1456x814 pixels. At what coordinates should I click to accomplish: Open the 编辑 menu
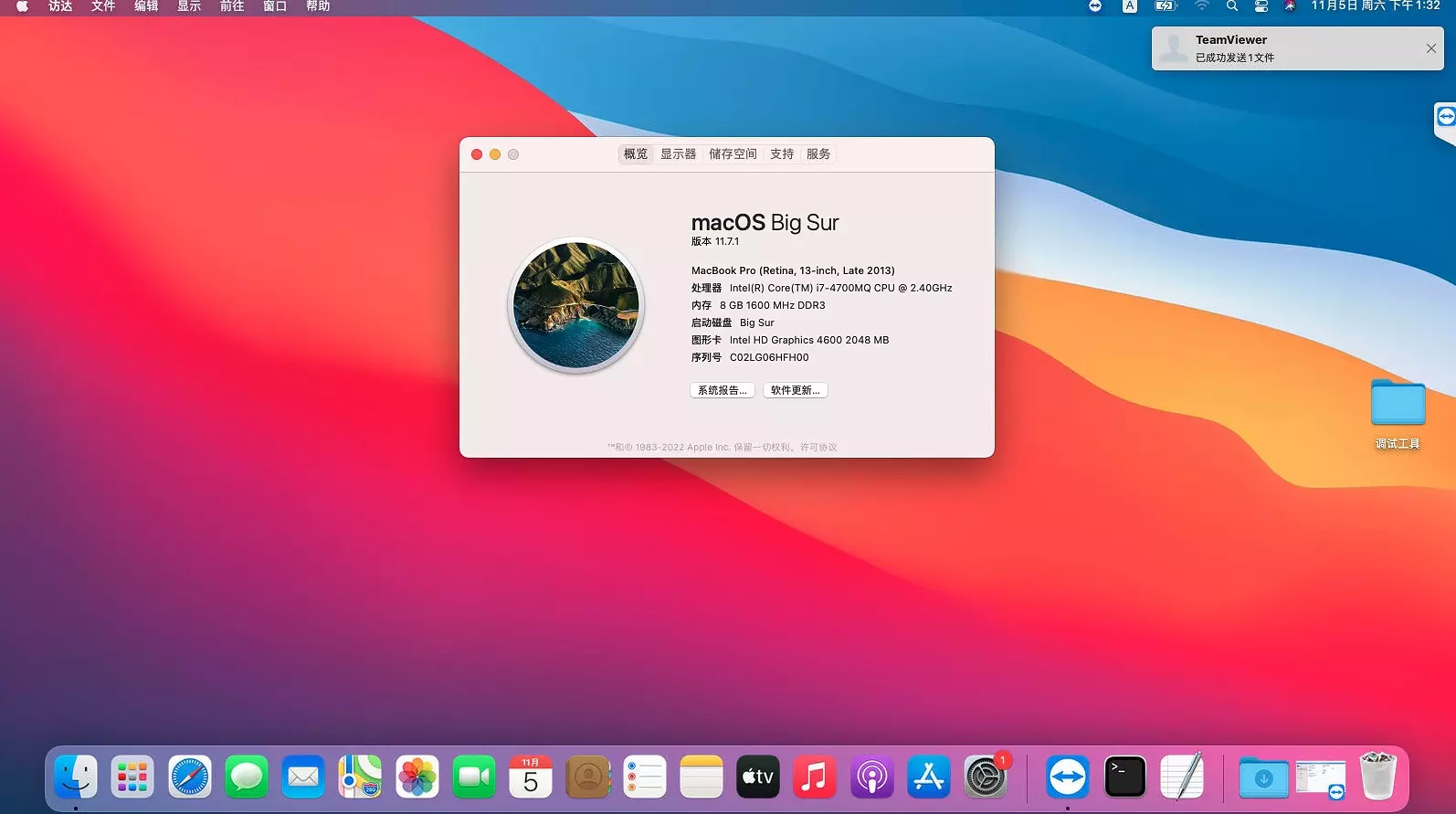[x=146, y=6]
